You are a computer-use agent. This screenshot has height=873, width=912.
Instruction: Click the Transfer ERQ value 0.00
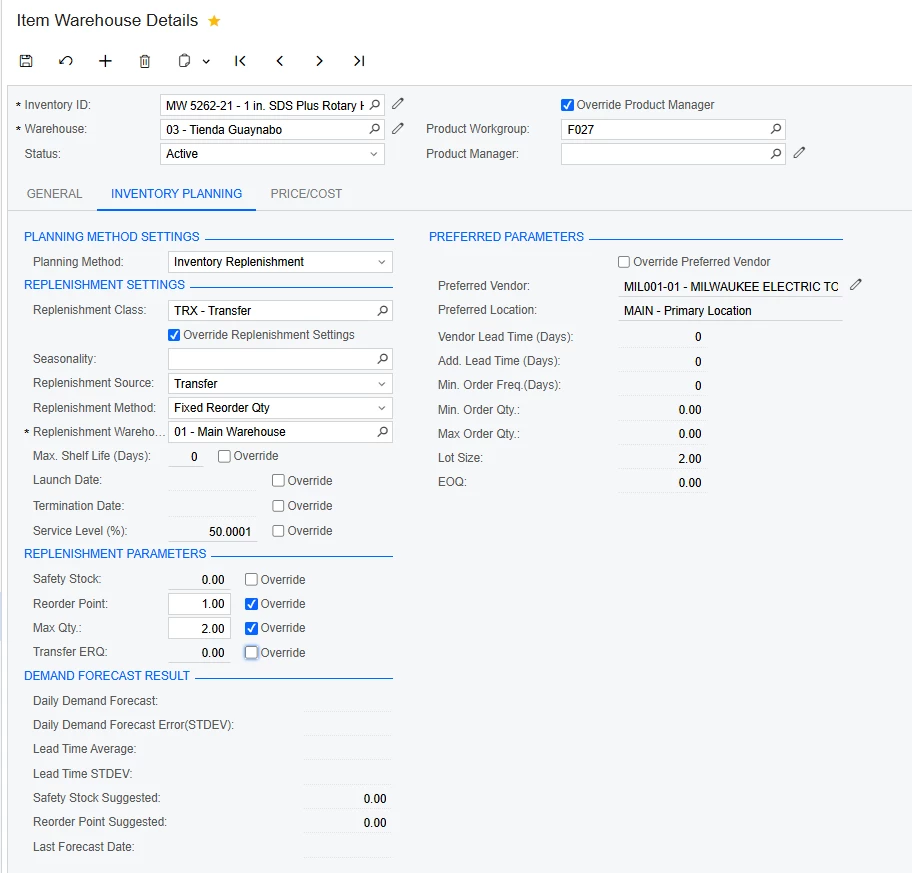(x=213, y=653)
